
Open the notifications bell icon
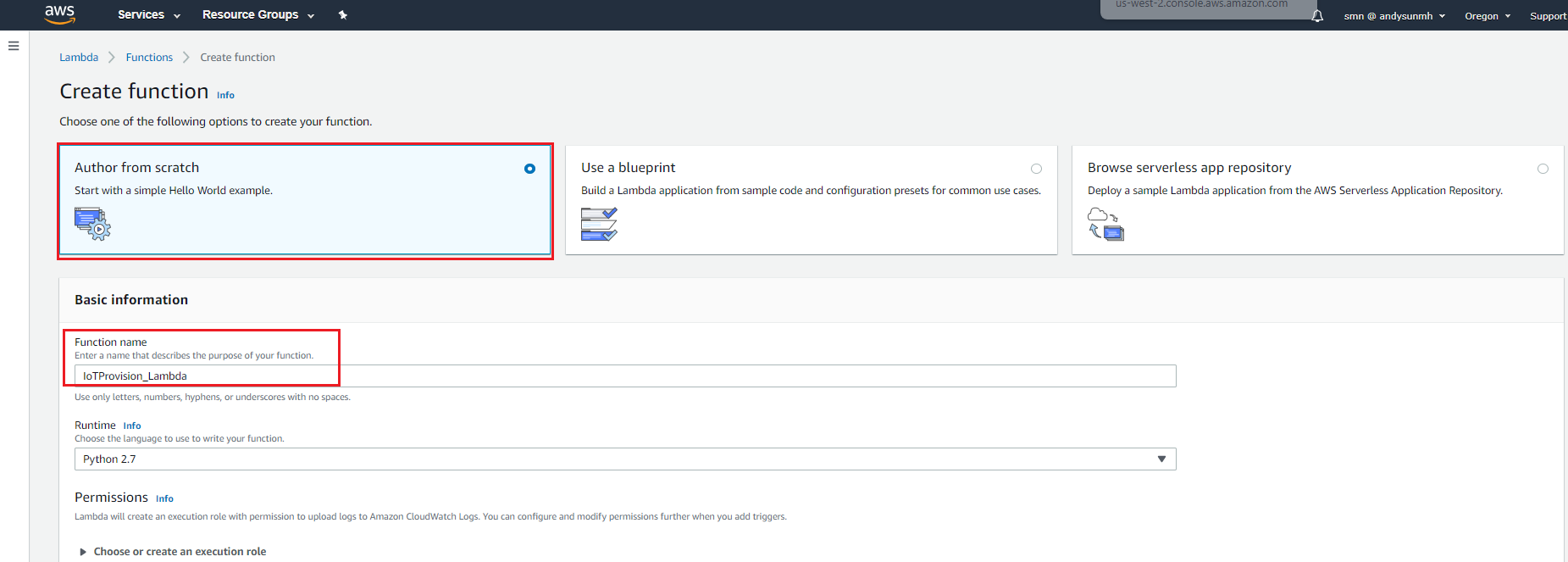1317,16
